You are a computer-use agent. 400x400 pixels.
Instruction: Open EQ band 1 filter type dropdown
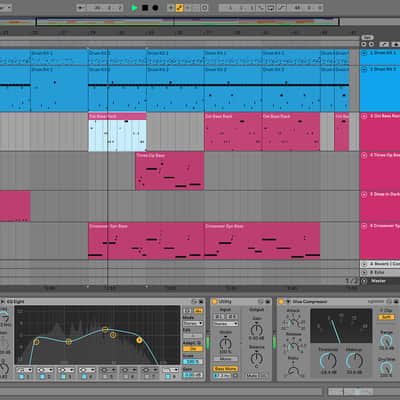24,370
